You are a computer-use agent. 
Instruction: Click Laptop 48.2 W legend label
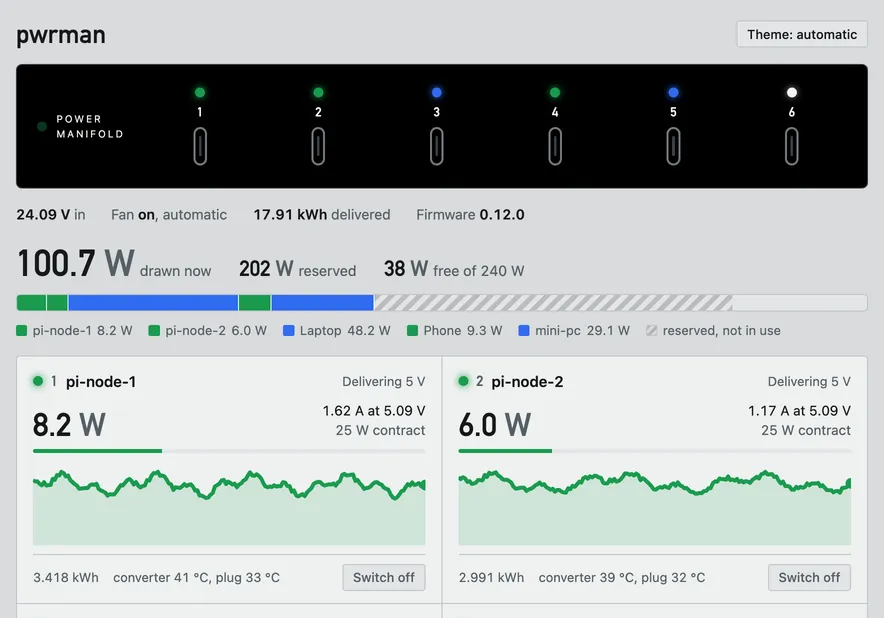(x=345, y=330)
